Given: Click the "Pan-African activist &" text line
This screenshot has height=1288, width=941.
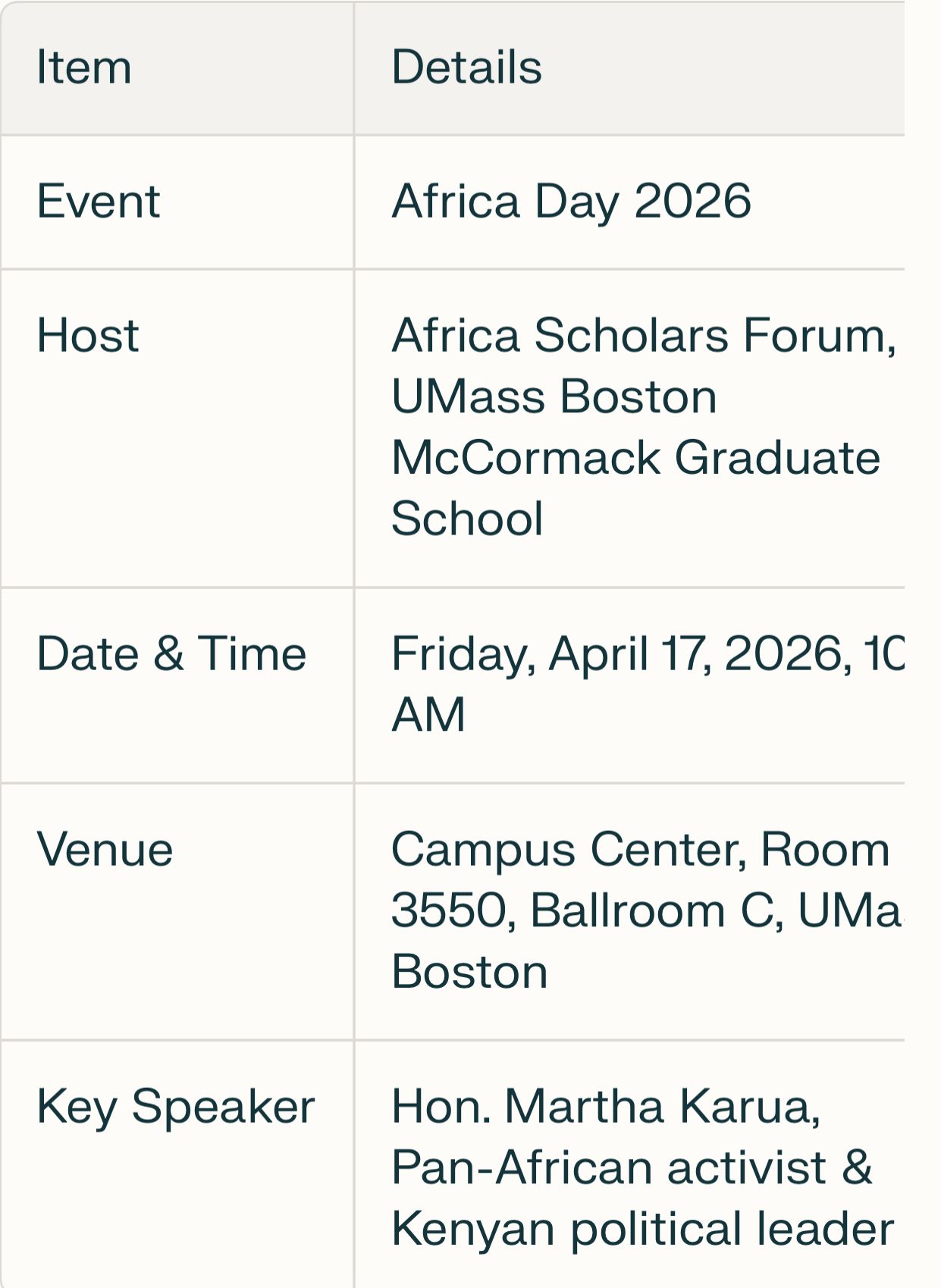Looking at the screenshot, I should tap(632, 1167).
